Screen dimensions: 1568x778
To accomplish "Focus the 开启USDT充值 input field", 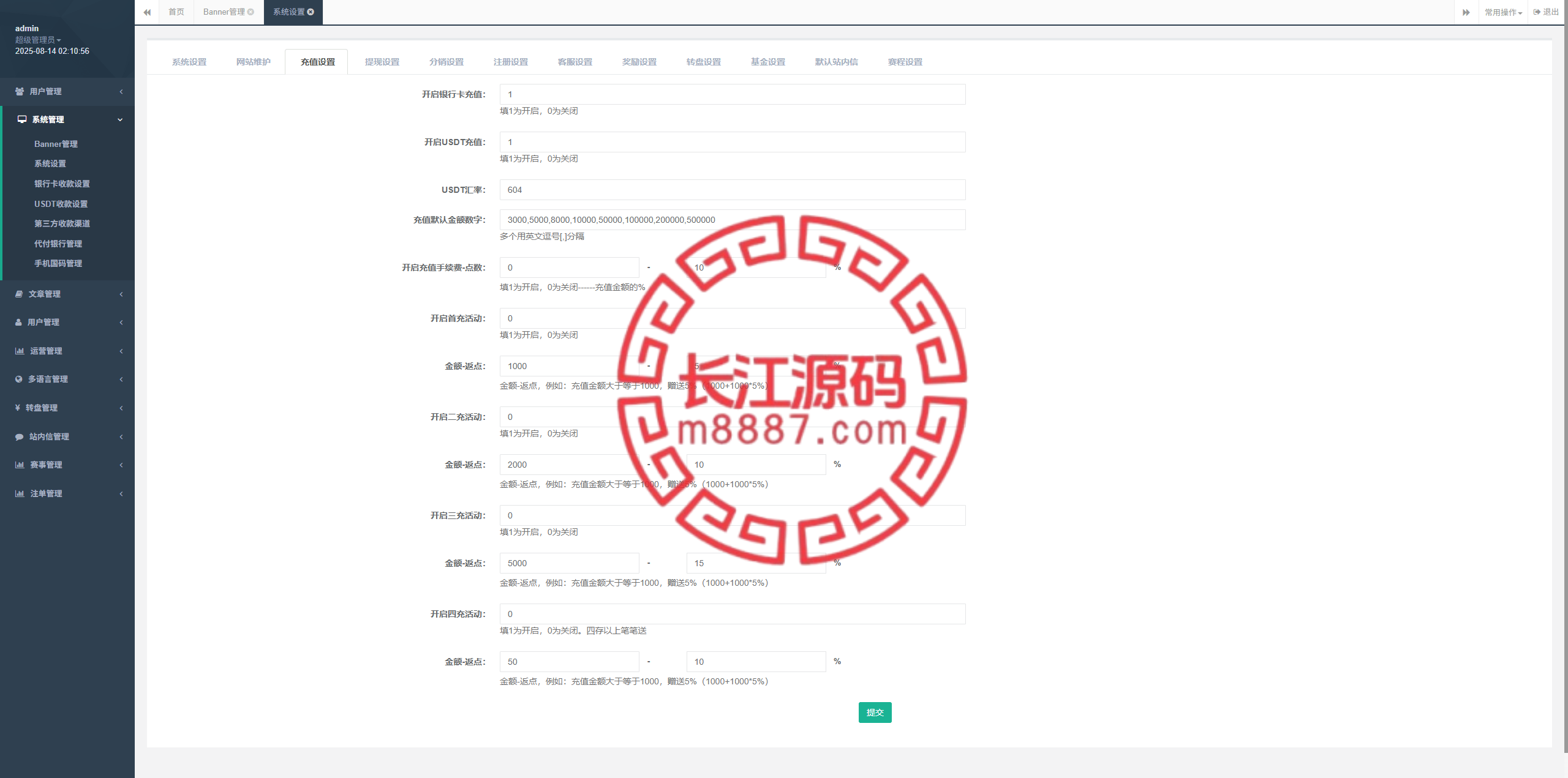I will click(733, 142).
